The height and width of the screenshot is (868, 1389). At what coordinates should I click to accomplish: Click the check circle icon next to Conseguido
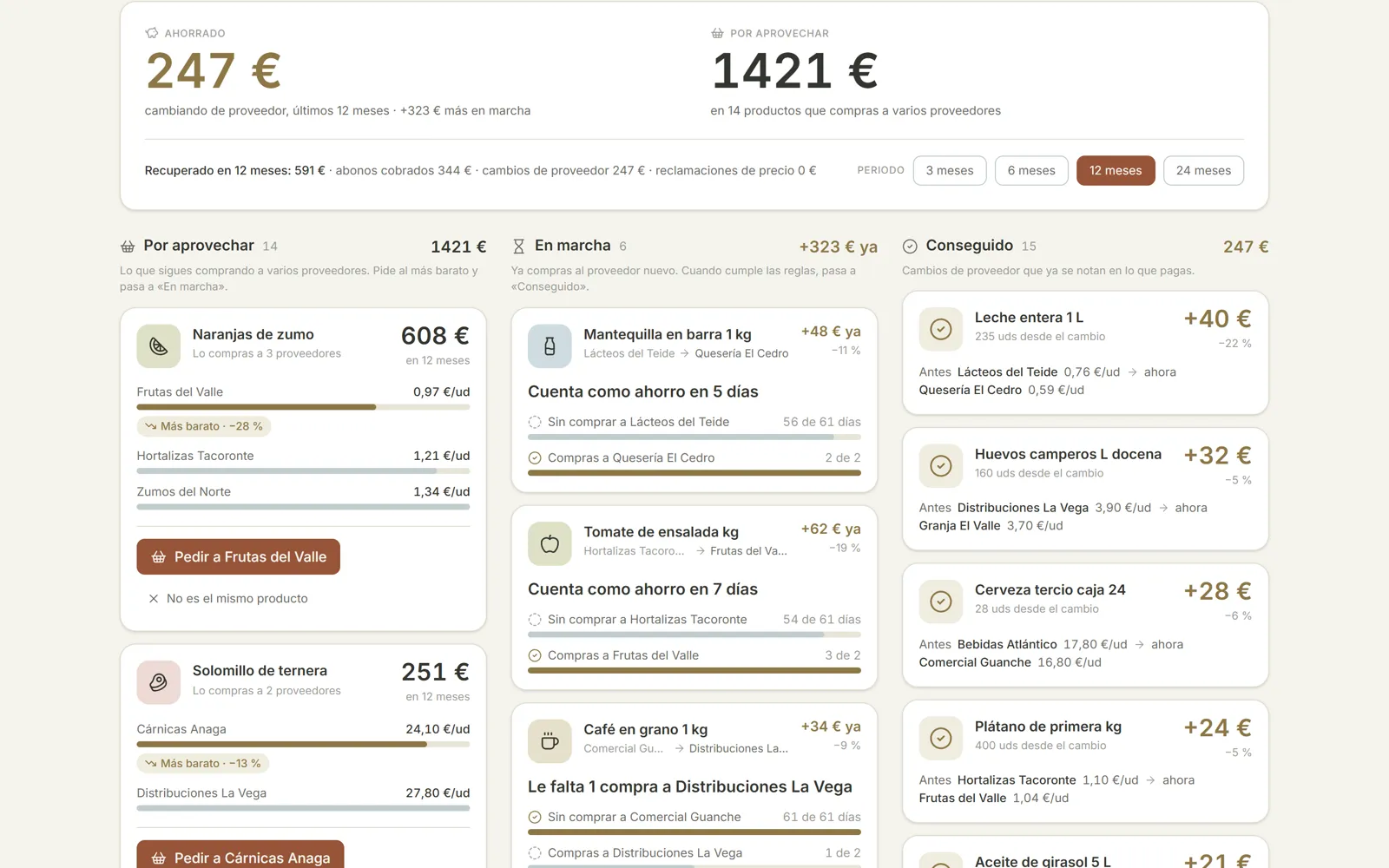pos(910,247)
